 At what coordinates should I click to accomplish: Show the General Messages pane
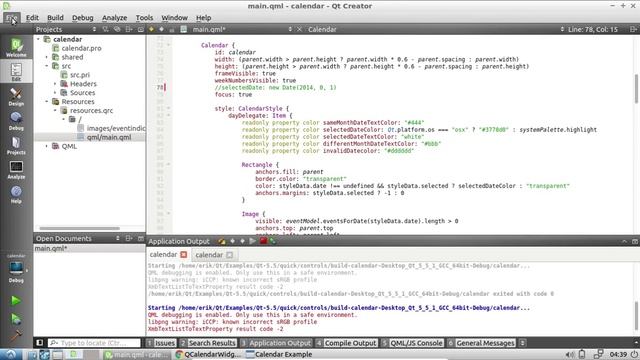(481, 343)
